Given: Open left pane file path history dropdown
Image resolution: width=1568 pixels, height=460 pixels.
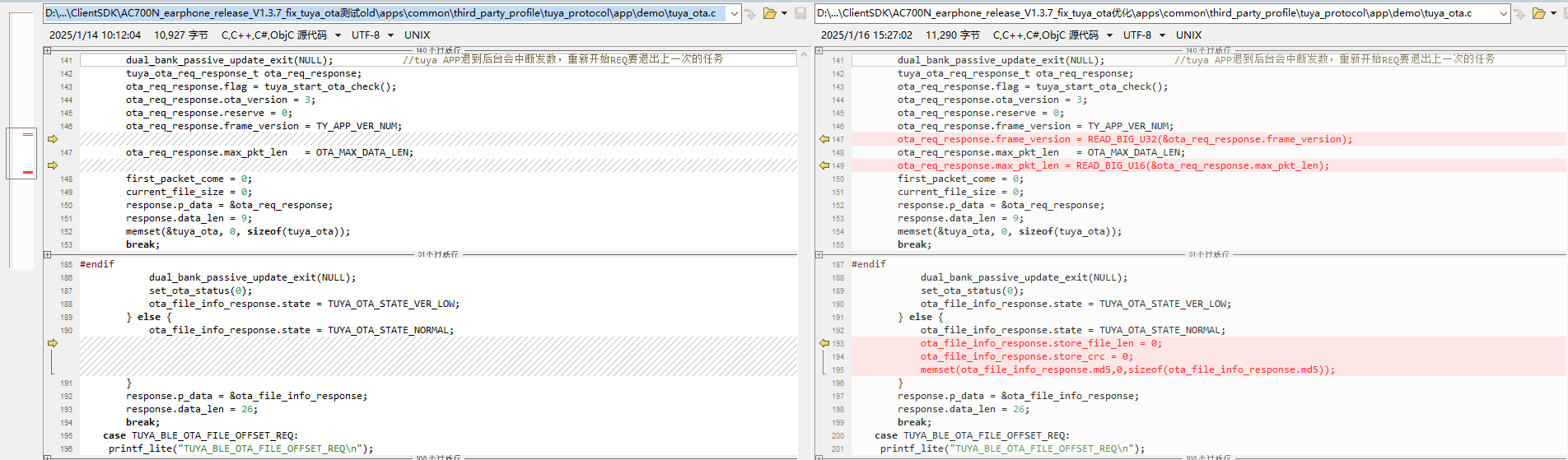Looking at the screenshot, I should click(734, 13).
